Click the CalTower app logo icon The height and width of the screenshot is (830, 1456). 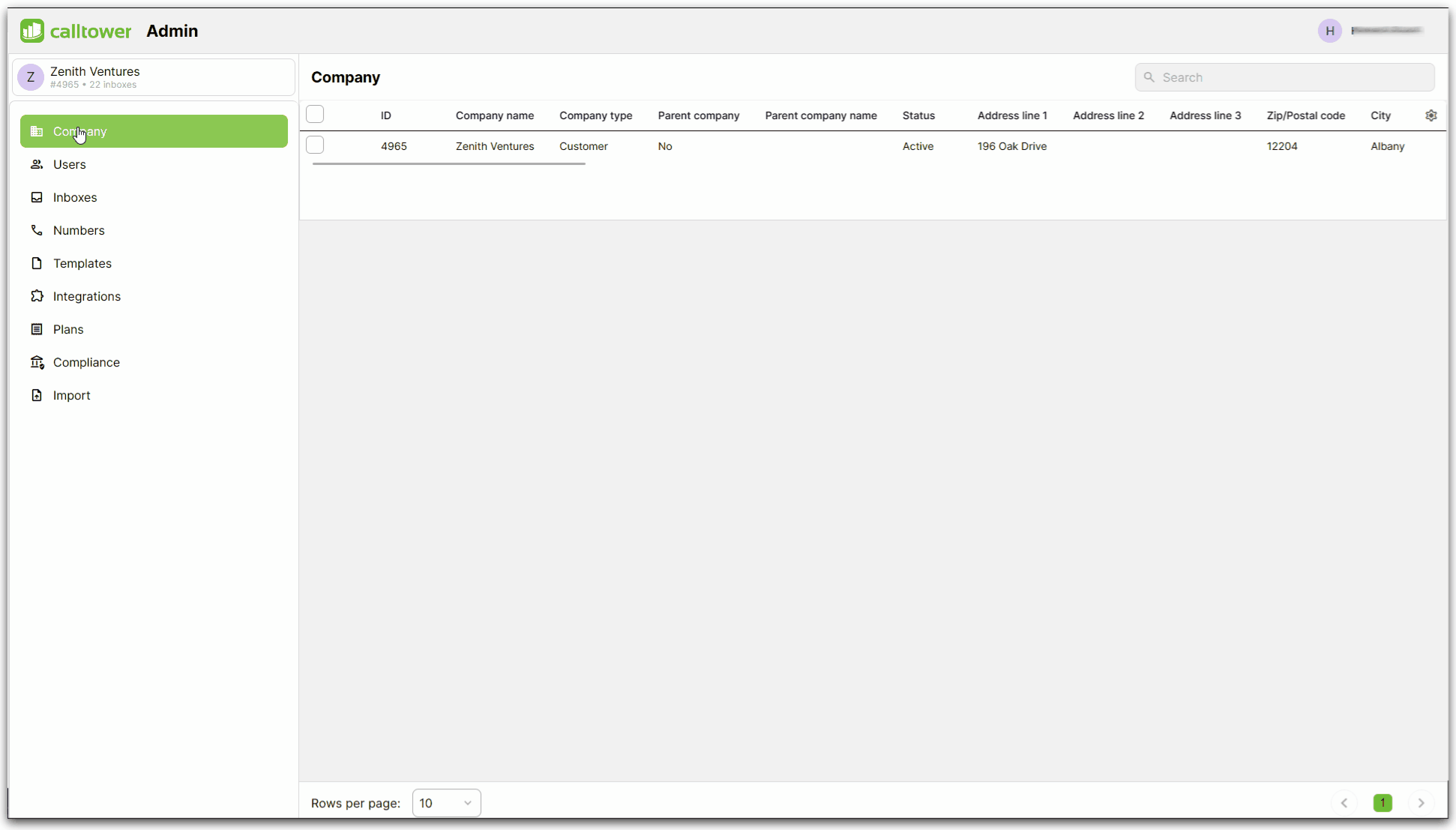click(x=32, y=30)
